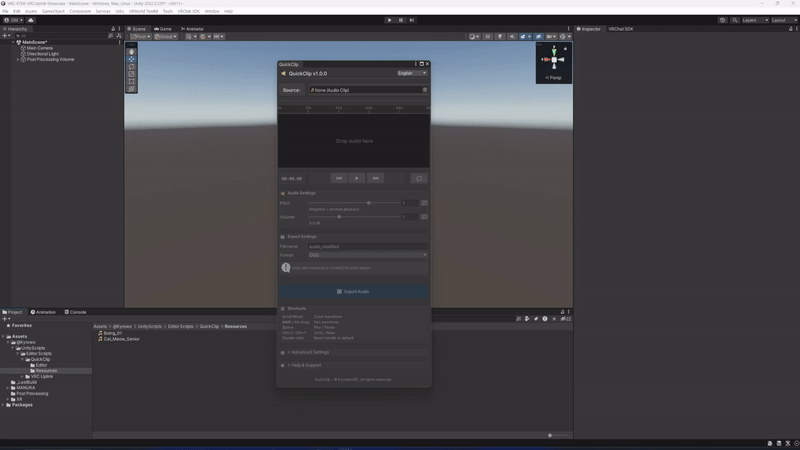Adjust the Pitch slider handle

(368, 203)
